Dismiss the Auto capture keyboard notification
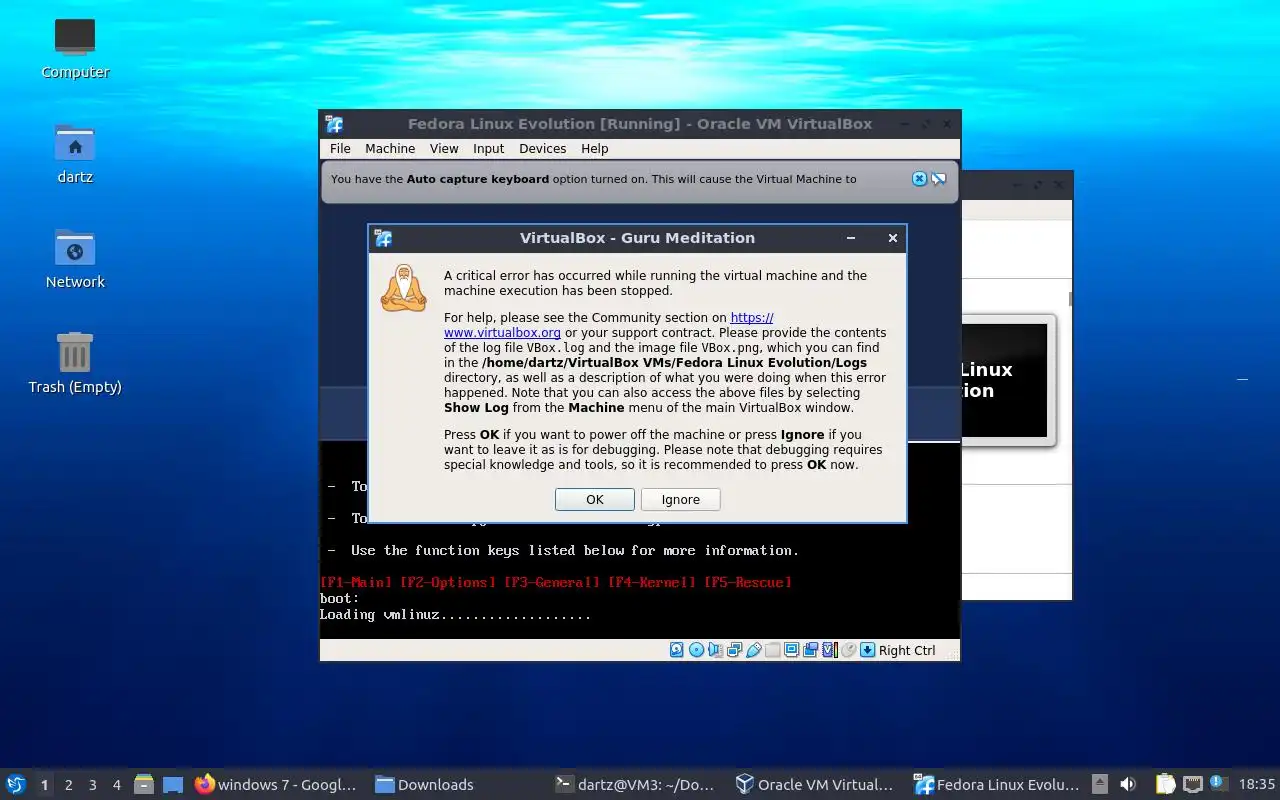This screenshot has height=800, width=1280. pos(919,179)
